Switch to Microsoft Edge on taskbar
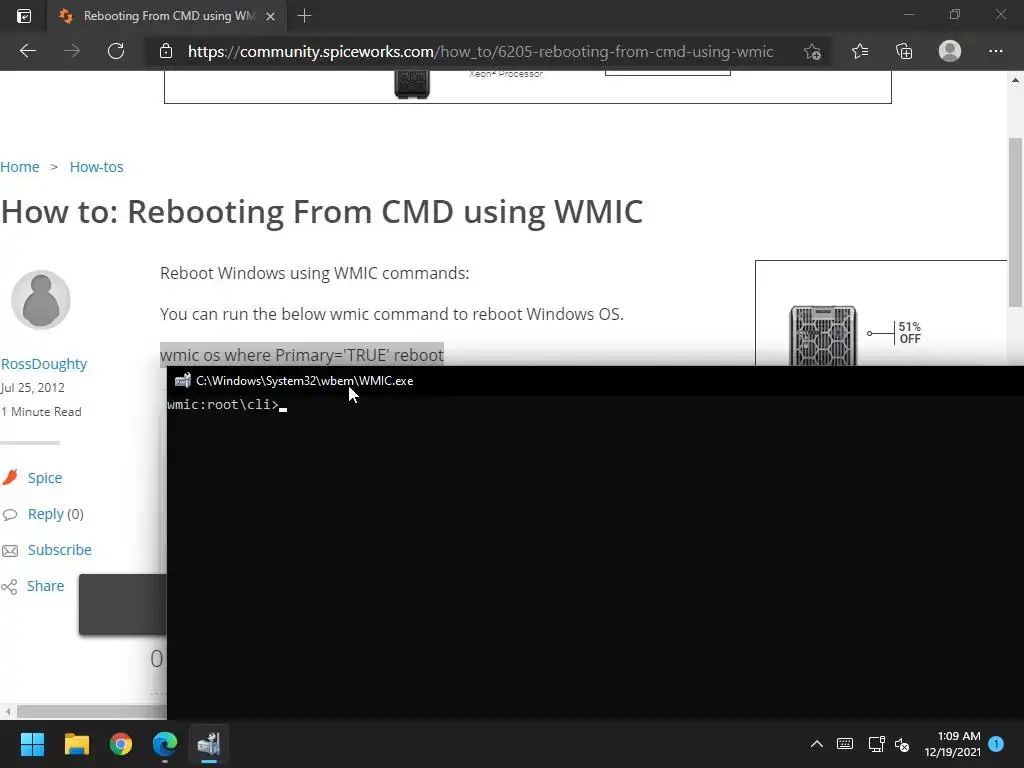Viewport: 1024px width, 768px height. [165, 743]
